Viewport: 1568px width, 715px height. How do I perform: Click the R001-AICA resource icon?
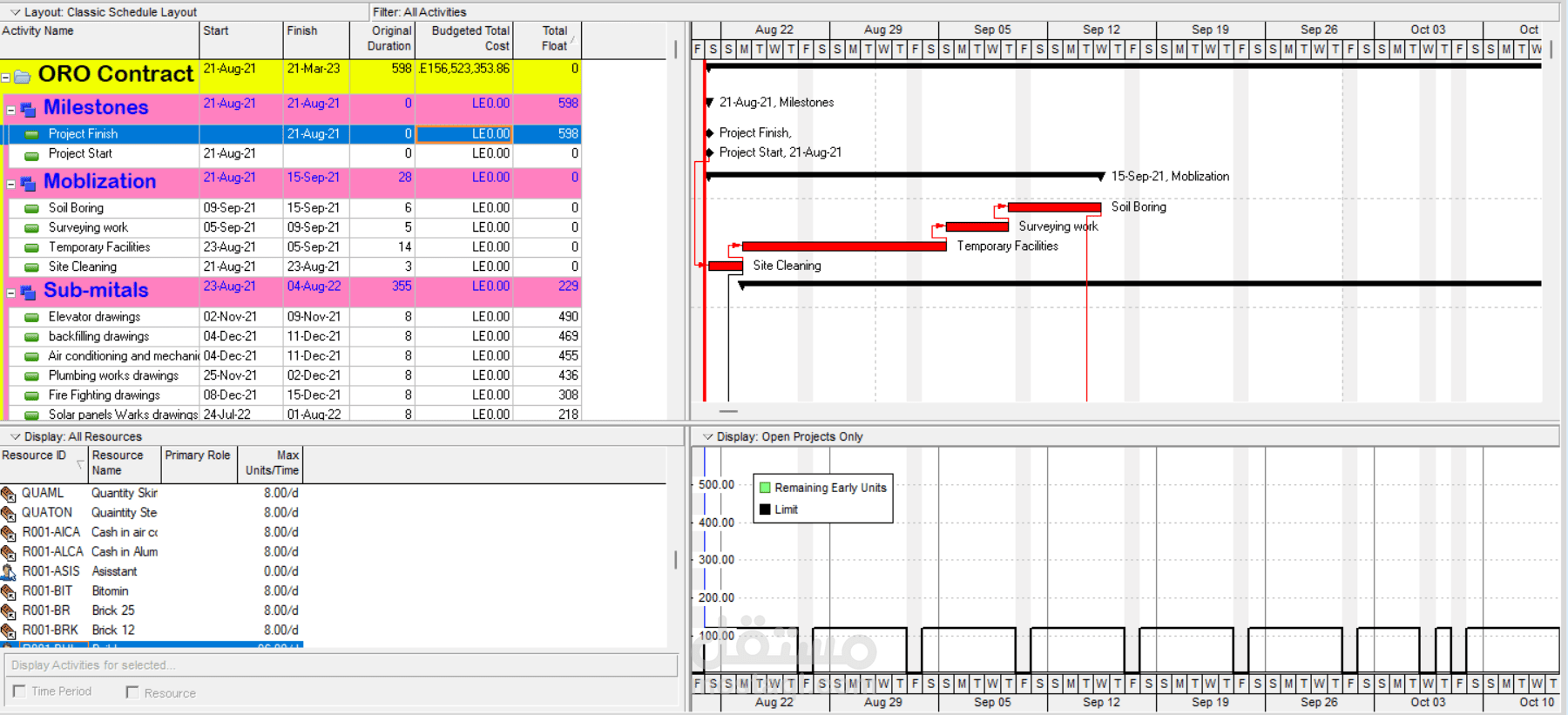tap(9, 533)
